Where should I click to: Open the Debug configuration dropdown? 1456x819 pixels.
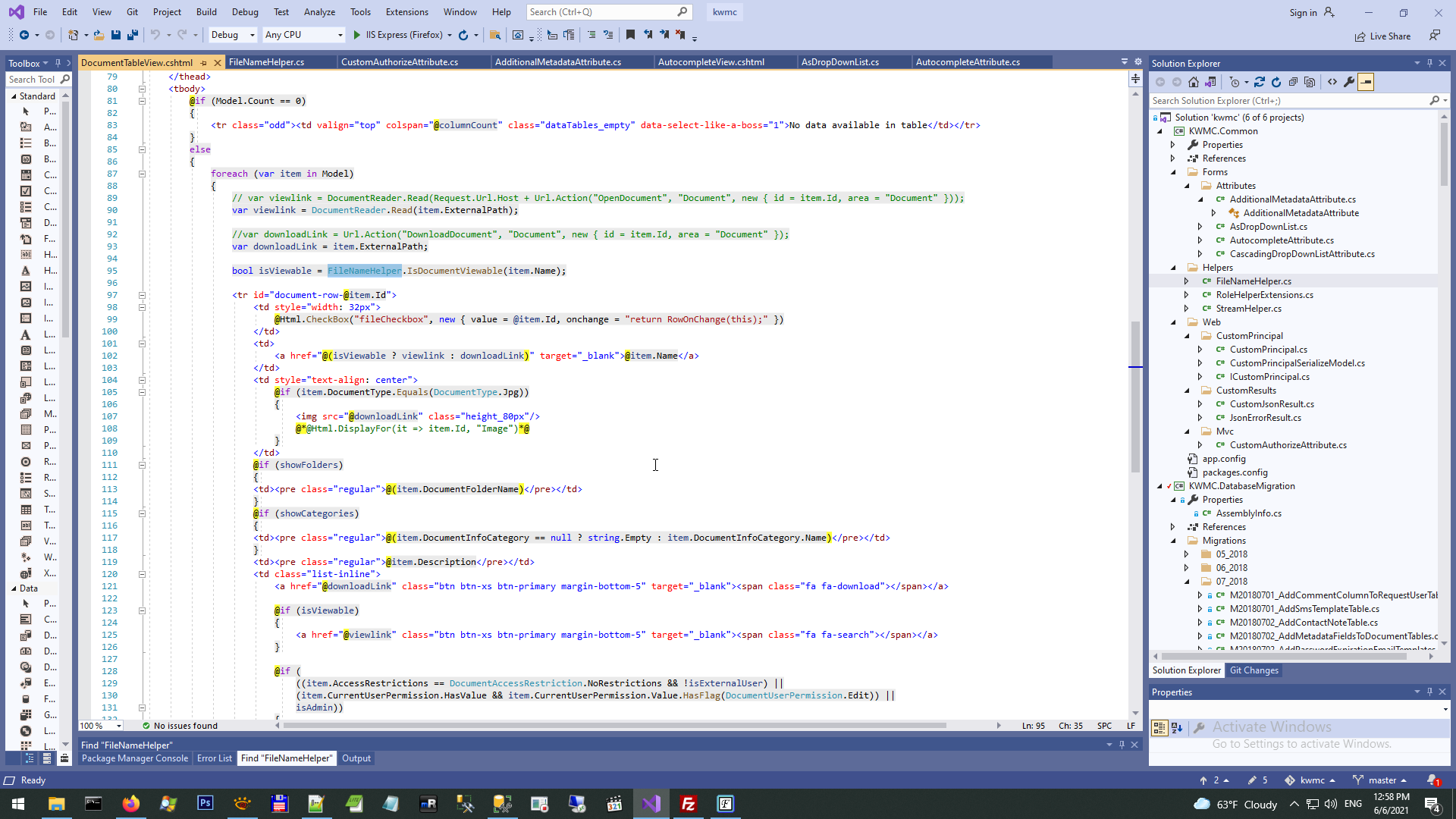[233, 35]
